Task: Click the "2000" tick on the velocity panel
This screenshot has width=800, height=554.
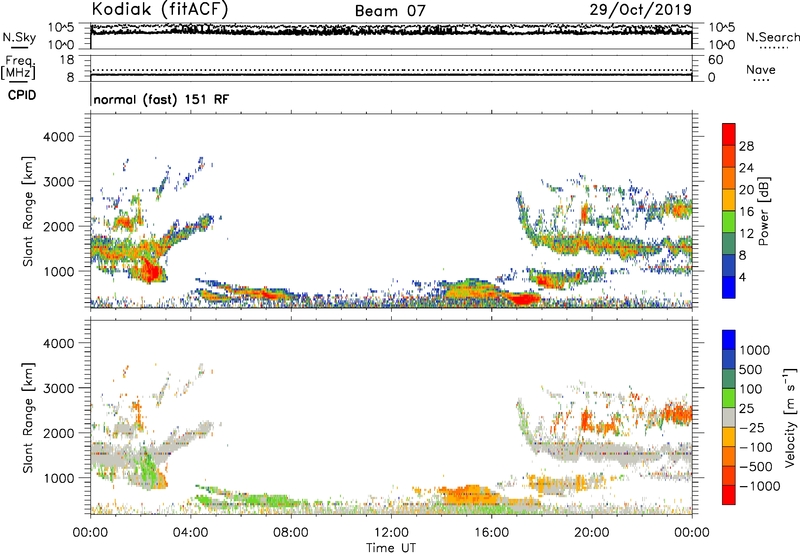Action: (58, 433)
